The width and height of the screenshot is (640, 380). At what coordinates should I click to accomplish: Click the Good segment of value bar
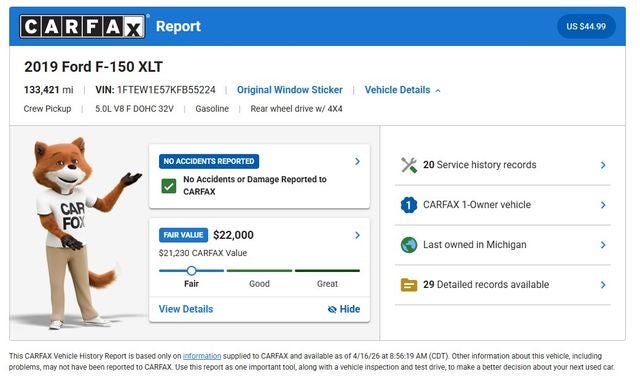(x=259, y=271)
